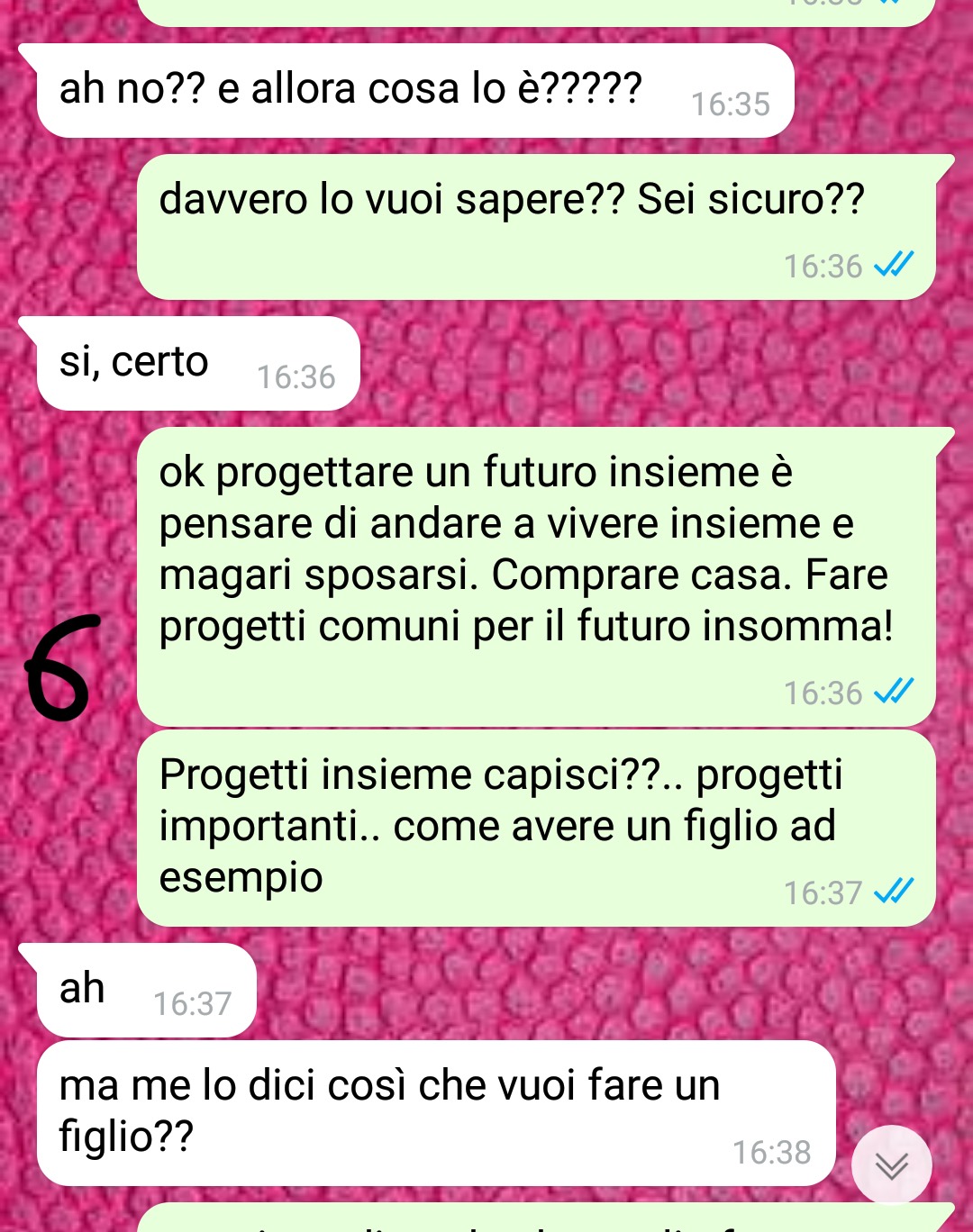This screenshot has width=973, height=1232.
Task: Click blue double check on 'ok progettare un futuro' message
Action: (894, 692)
